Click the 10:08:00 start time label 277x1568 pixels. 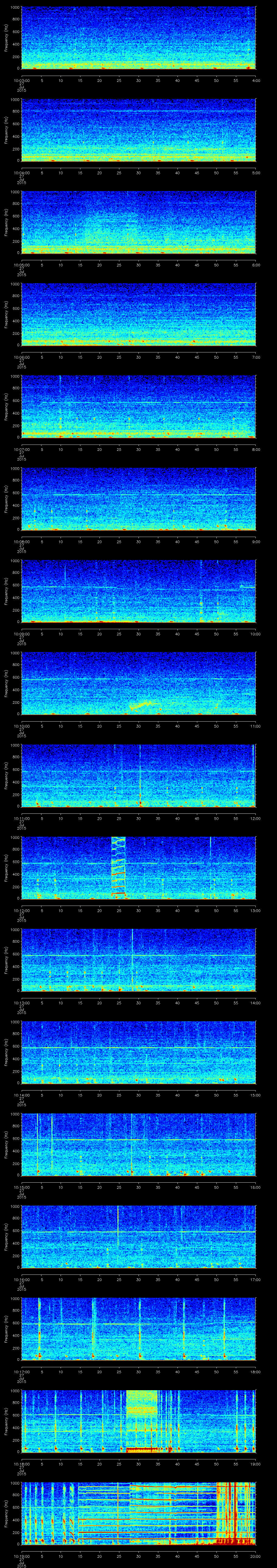pos(21,542)
